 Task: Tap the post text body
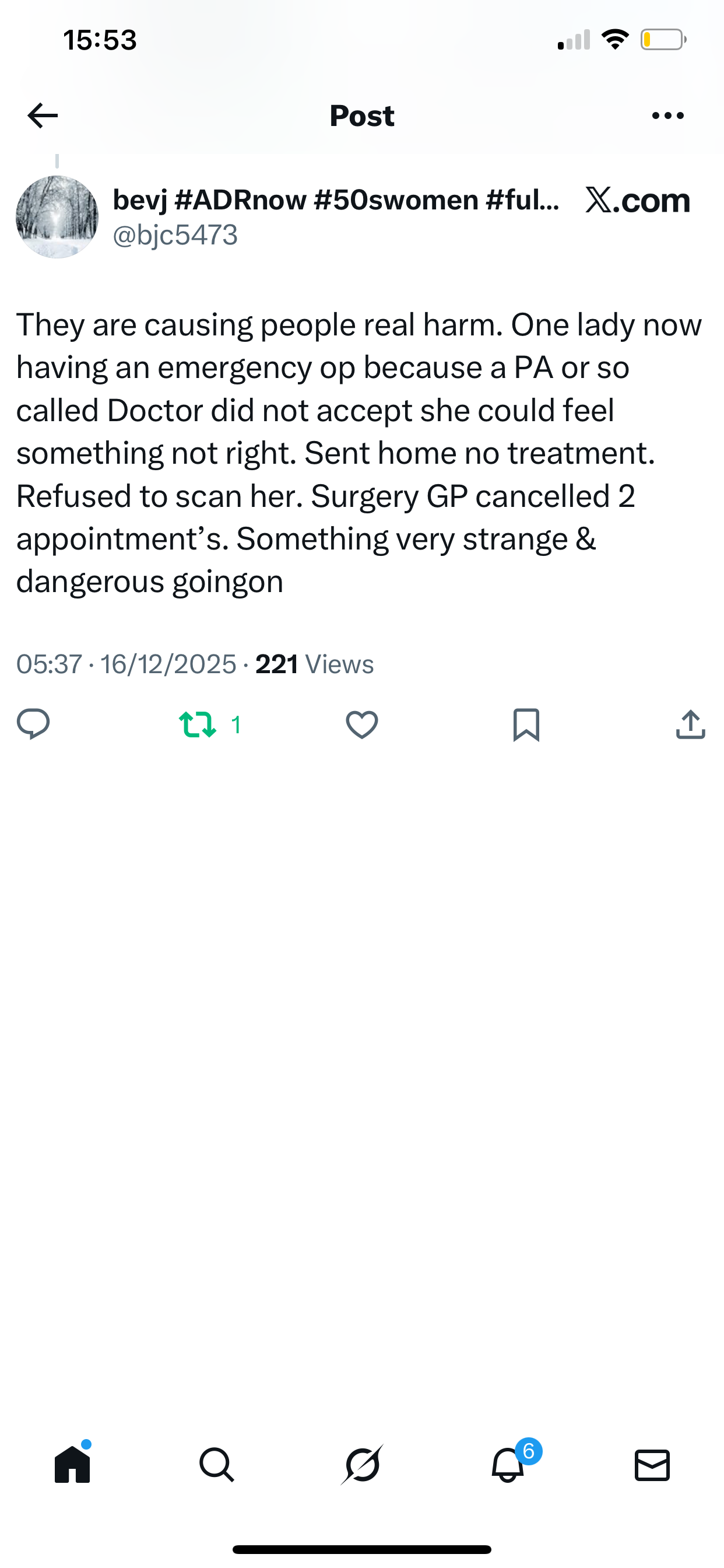coord(359,453)
